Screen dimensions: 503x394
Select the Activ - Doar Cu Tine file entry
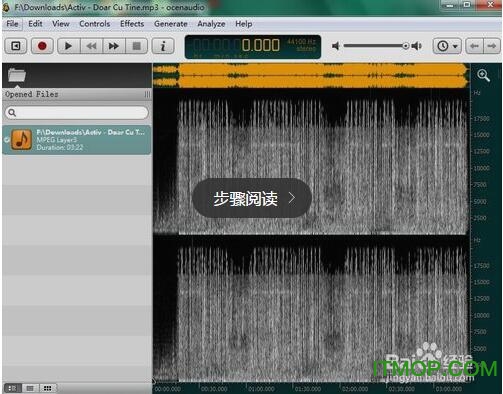tap(77, 140)
